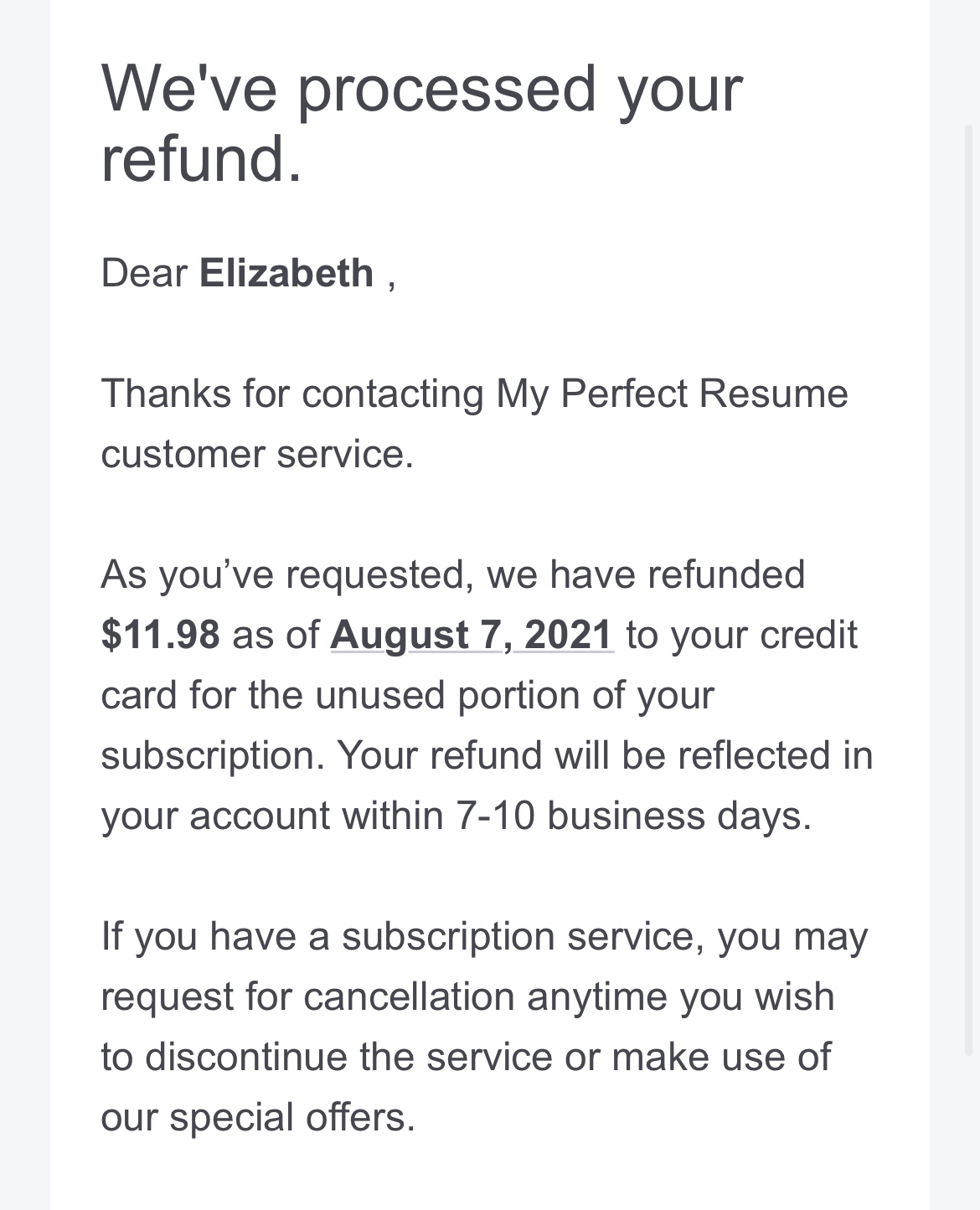Screen dimensions: 980x1210
Task: Click the "Thanks for contacting" phrase
Action: coord(292,395)
